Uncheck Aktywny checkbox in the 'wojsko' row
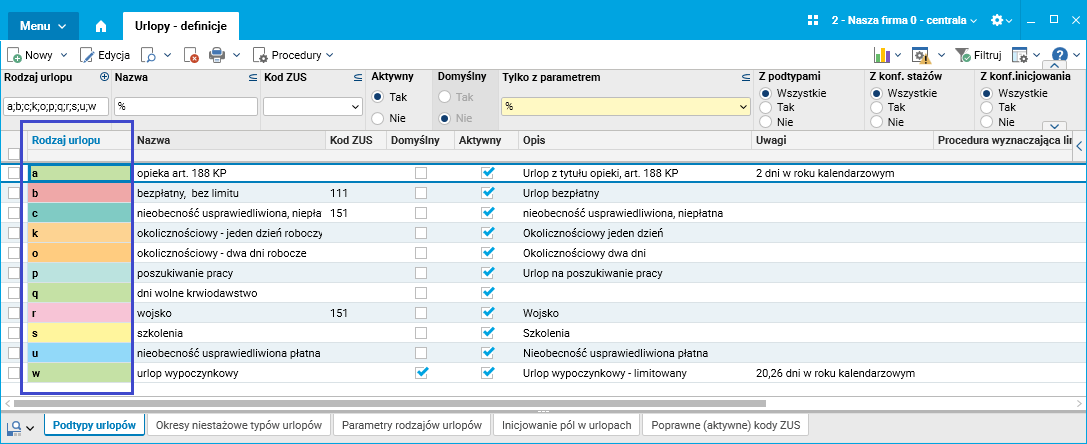Viewport: 1087px width, 444px height. 488,313
